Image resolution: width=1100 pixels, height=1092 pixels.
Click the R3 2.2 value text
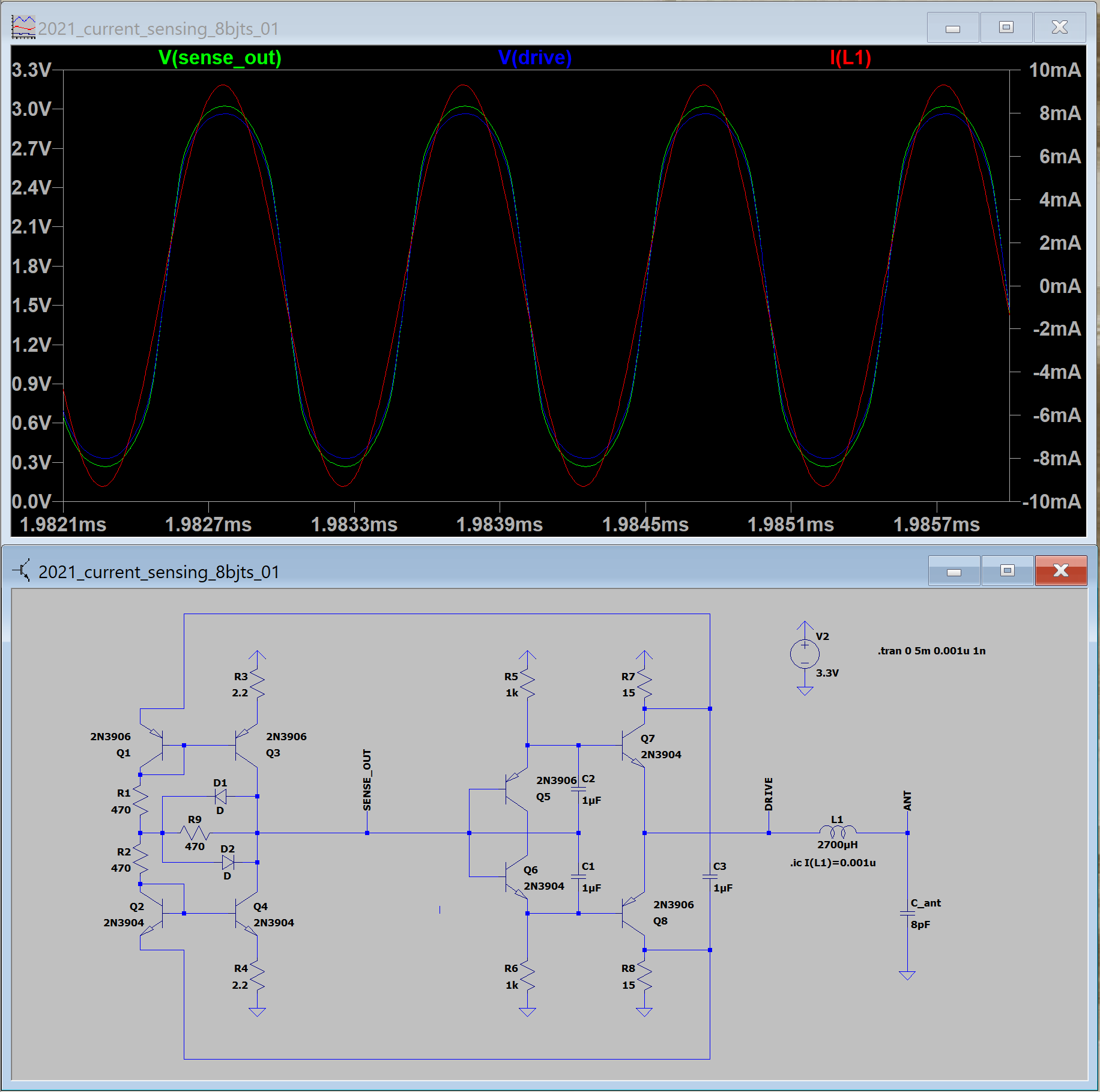point(240,693)
